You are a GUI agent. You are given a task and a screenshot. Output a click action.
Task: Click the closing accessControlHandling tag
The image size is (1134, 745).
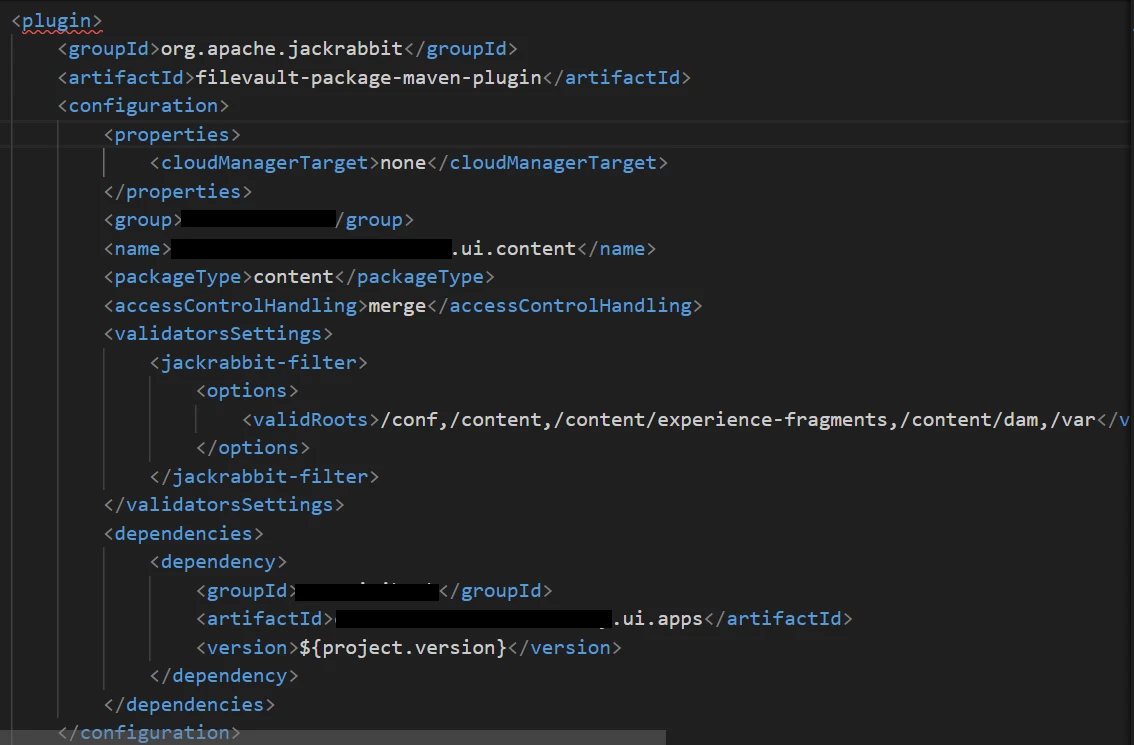tap(565, 306)
